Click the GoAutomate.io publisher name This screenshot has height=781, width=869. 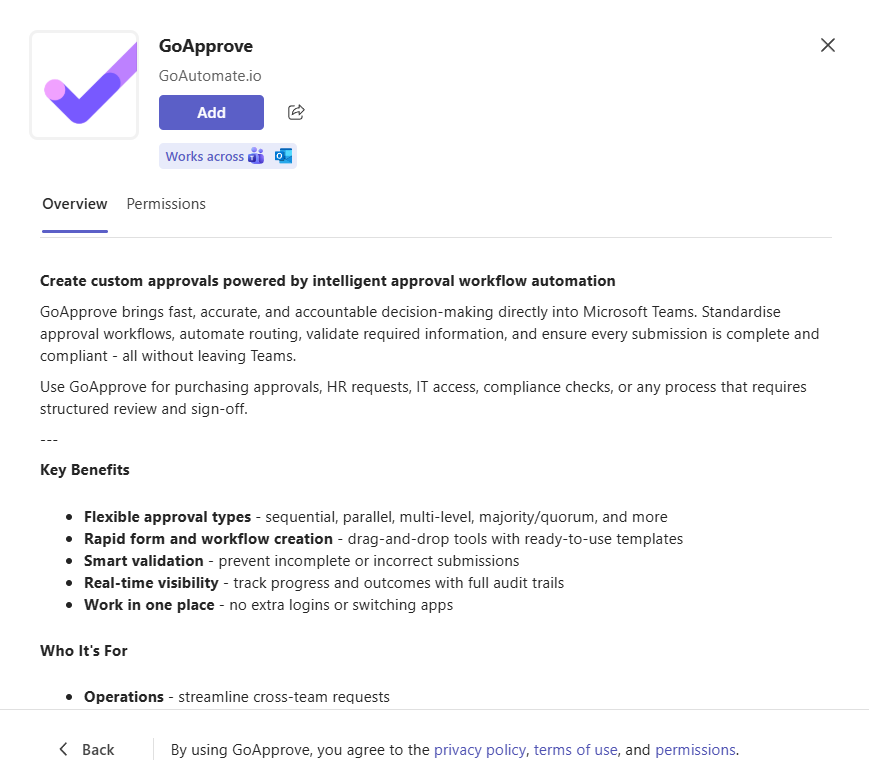pos(210,75)
